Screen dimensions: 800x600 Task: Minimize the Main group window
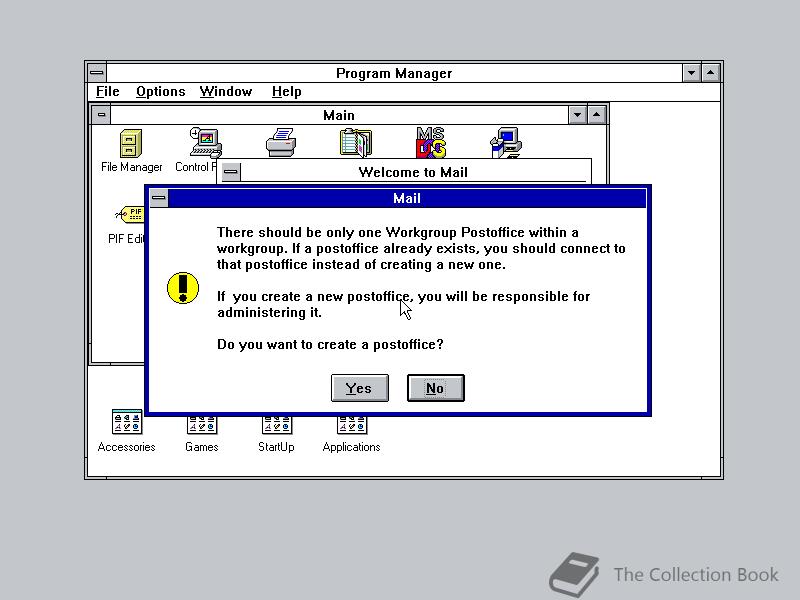point(577,115)
